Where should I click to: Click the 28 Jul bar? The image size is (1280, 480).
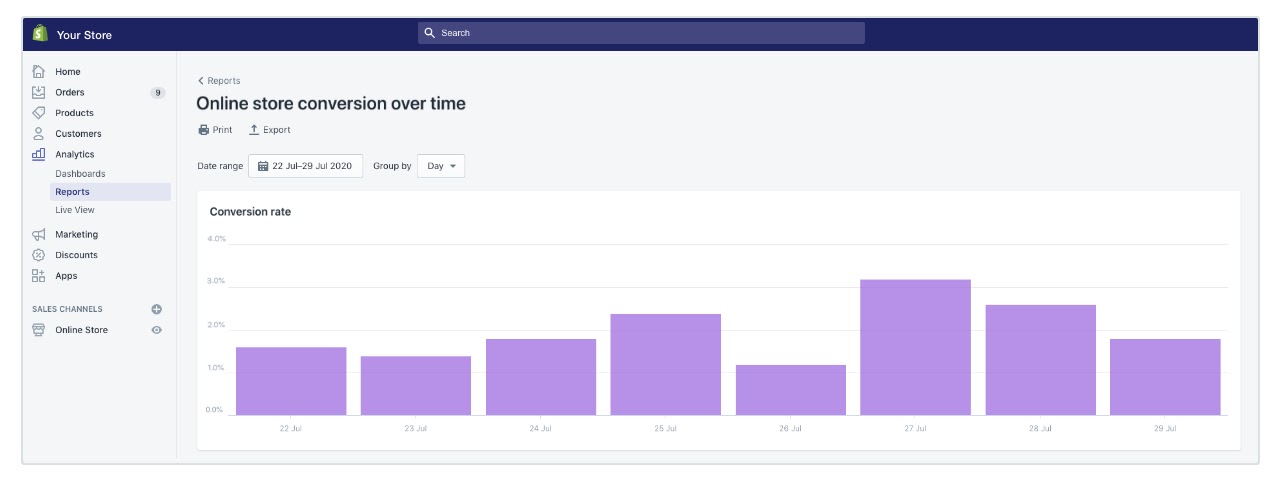pyautogui.click(x=1041, y=360)
